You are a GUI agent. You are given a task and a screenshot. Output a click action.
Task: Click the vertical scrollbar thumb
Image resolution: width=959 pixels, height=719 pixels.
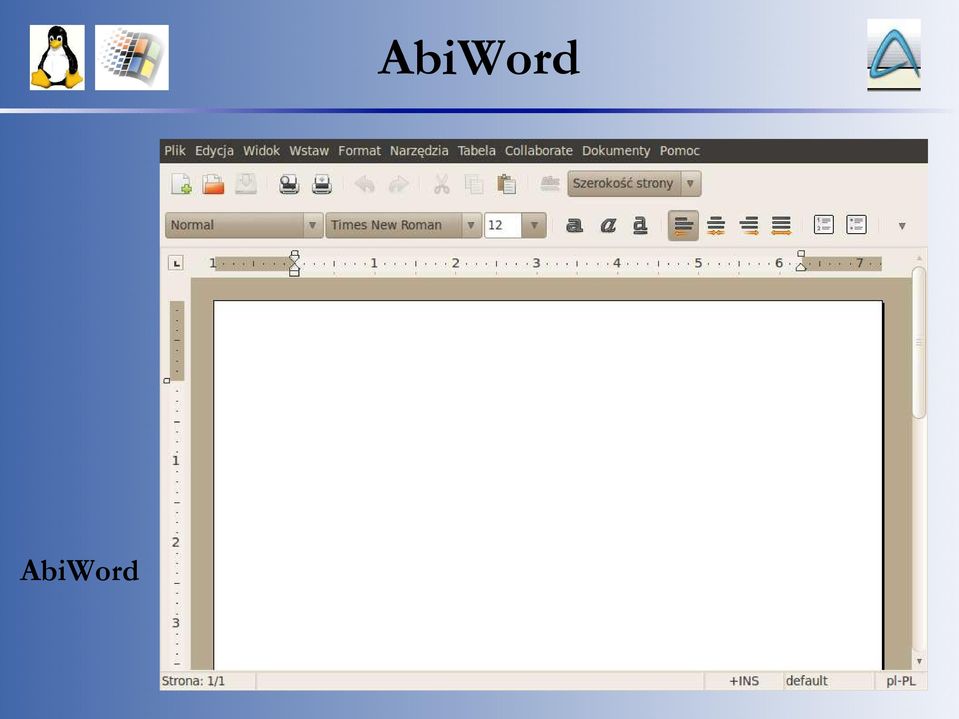pos(918,342)
